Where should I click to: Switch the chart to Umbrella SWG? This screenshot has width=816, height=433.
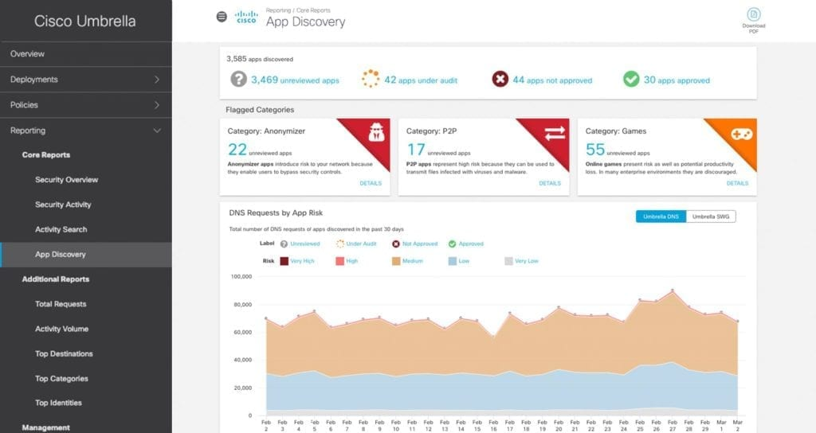[x=710, y=216]
